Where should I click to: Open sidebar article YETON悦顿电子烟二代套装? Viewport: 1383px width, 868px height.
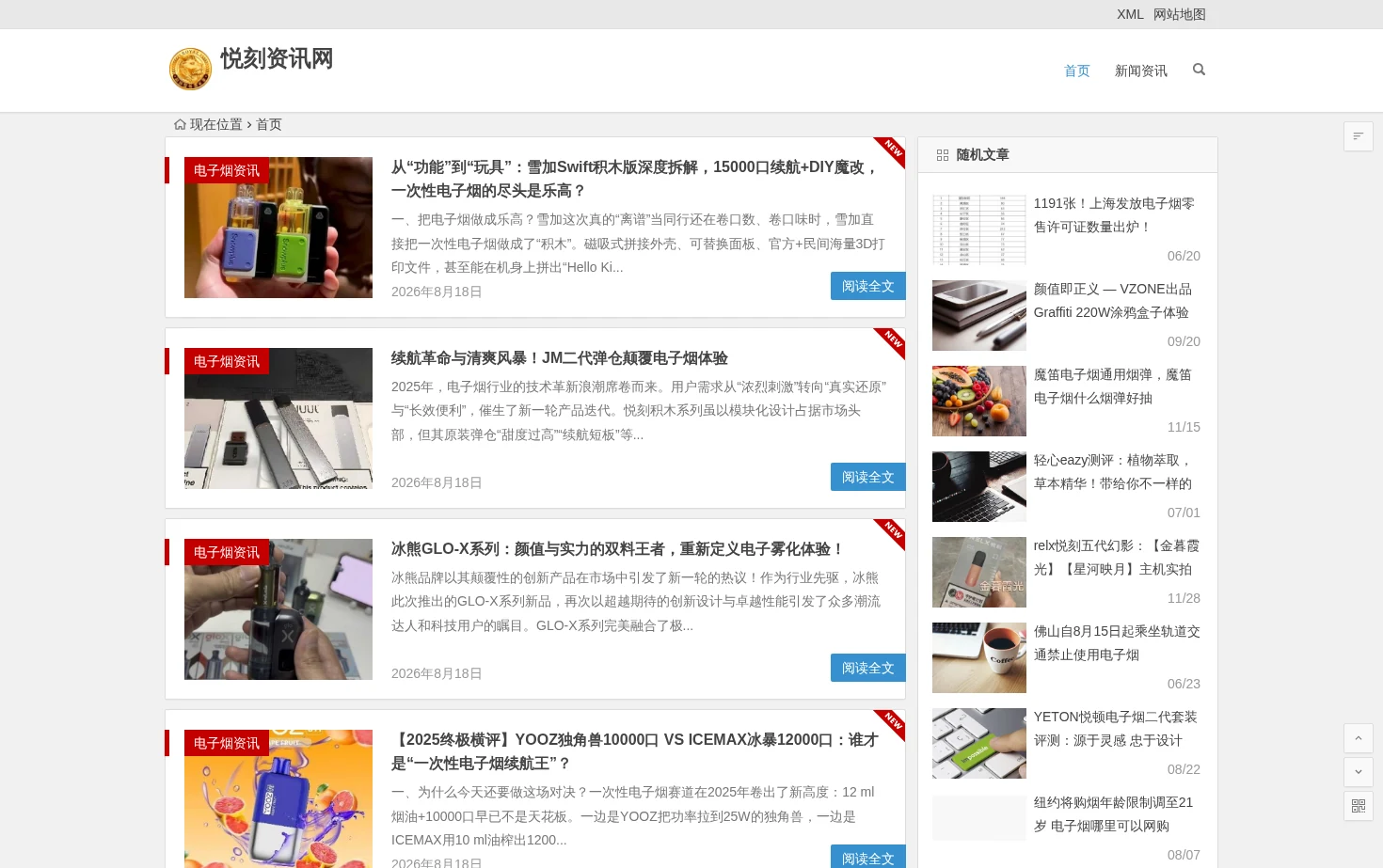pos(1116,729)
